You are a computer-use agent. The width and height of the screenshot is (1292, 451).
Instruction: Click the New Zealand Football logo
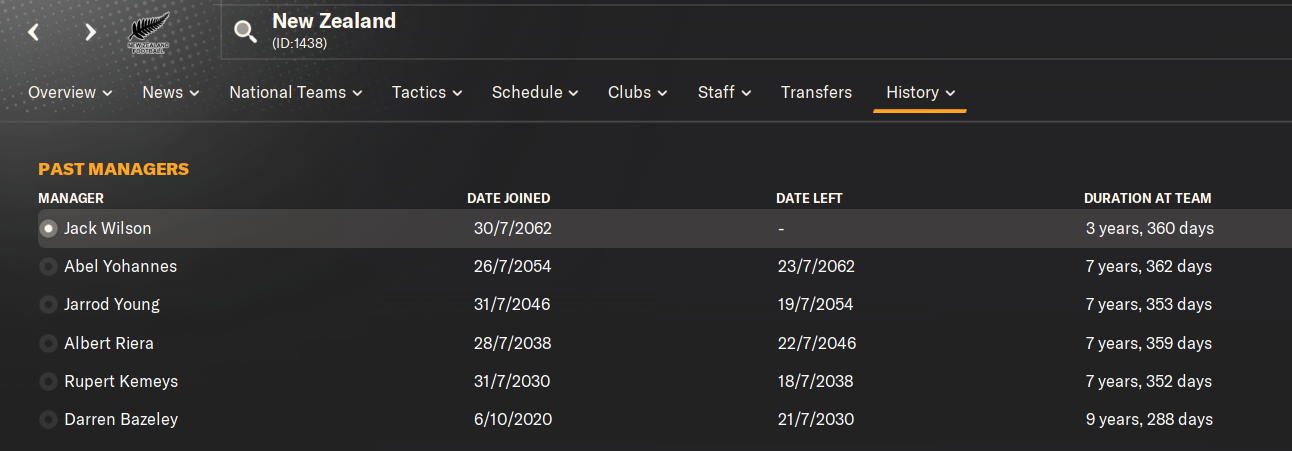(149, 33)
